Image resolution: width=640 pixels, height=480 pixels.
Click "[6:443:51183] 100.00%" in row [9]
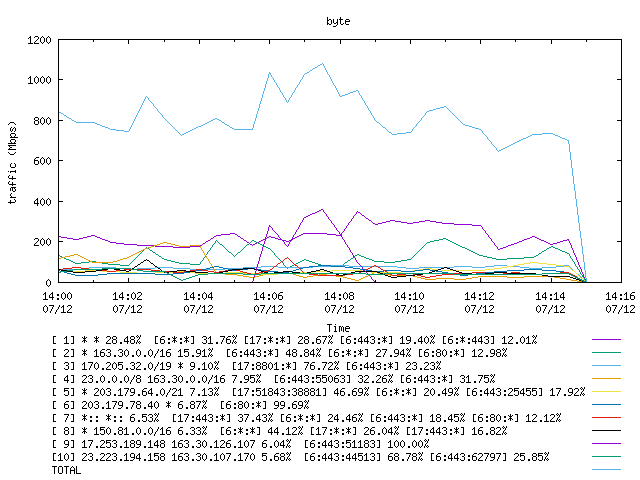point(367,444)
